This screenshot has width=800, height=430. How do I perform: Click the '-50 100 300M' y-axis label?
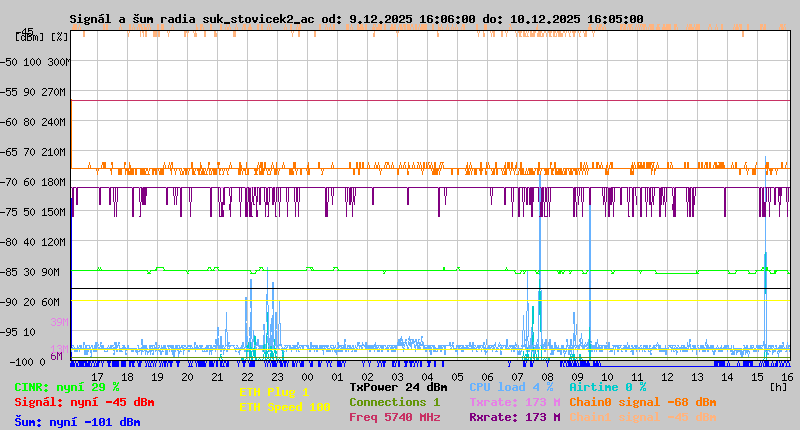(x=35, y=62)
